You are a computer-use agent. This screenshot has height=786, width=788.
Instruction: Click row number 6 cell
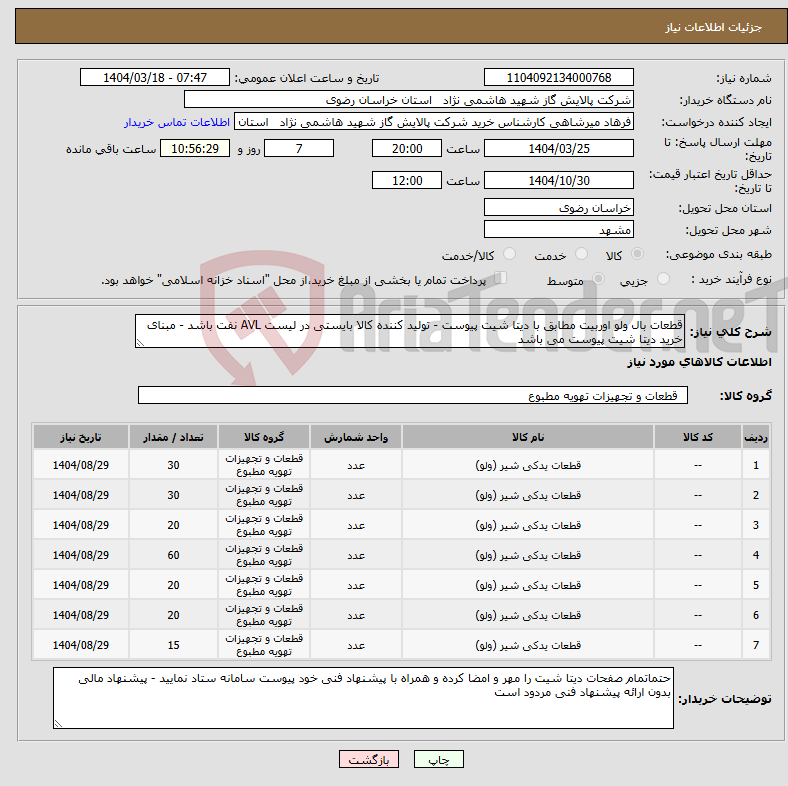(755, 615)
